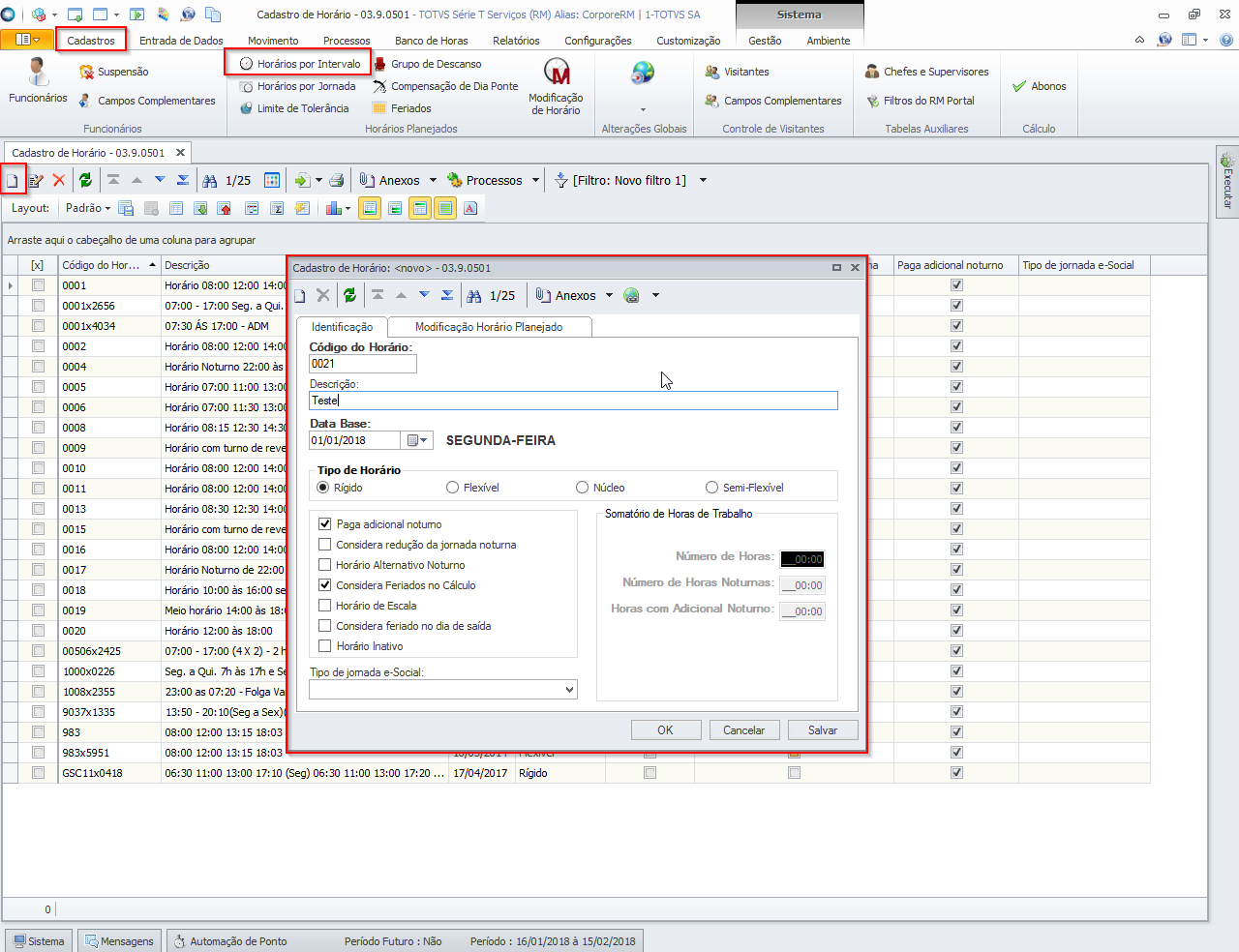This screenshot has height=952, width=1239.
Task: Click Código do Horário field 0021
Action: point(363,364)
